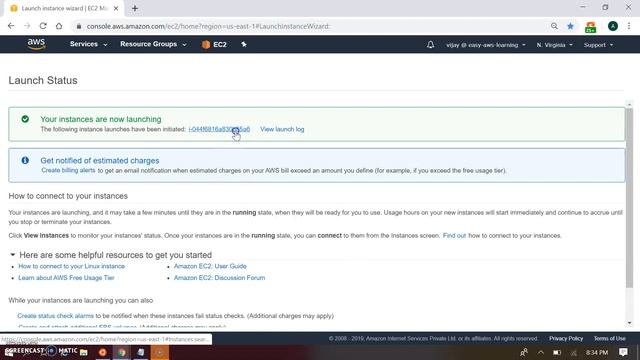Viewport: 640px width, 360px height.
Task: Close the Launch instance wizard tab
Action: 116,8
